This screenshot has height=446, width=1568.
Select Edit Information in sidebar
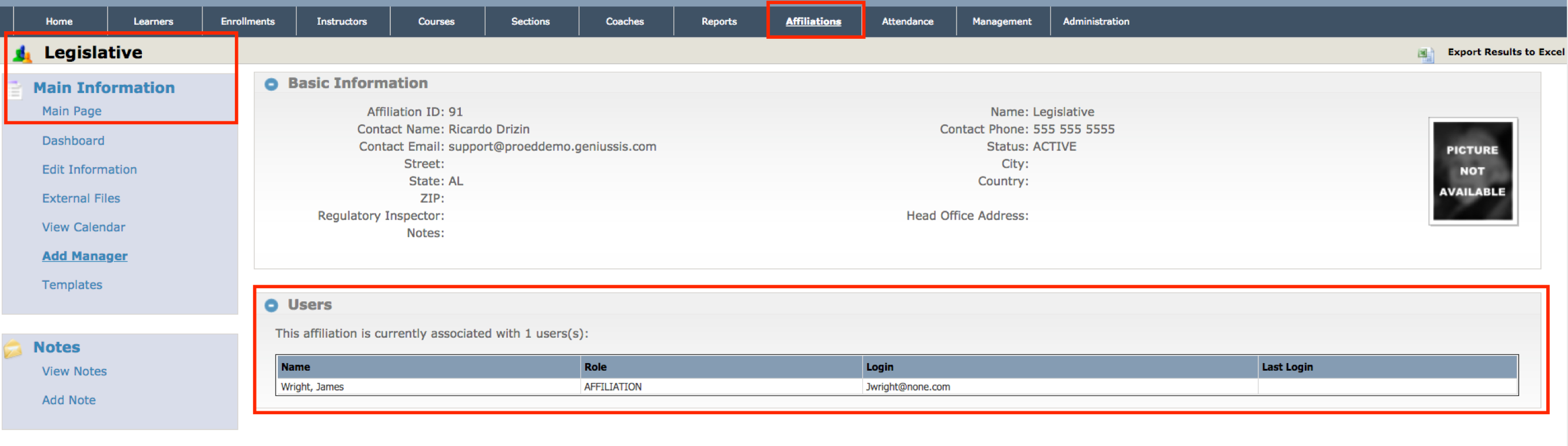(x=89, y=170)
